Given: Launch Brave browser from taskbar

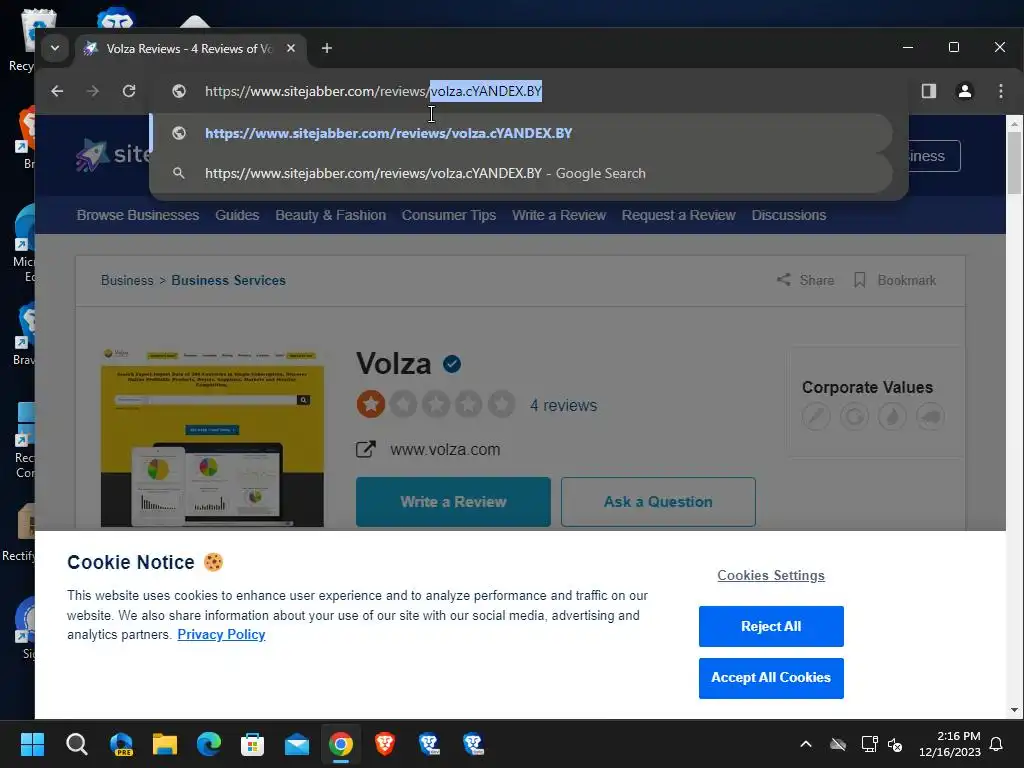Looking at the screenshot, I should [385, 744].
